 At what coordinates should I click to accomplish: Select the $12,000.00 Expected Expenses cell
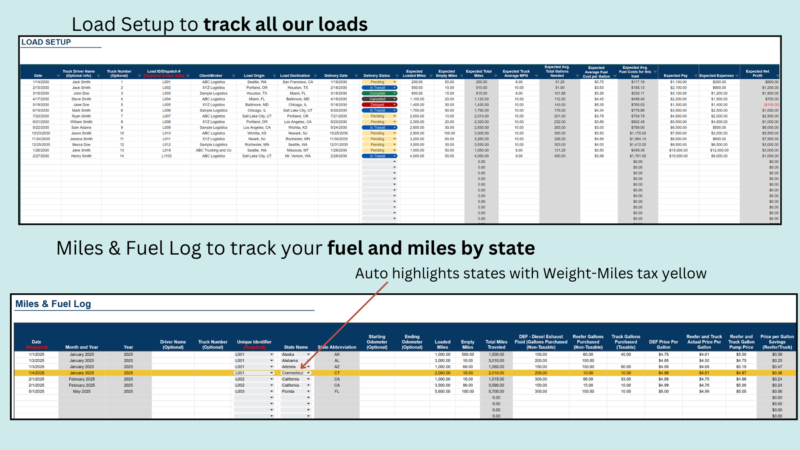pos(719,151)
